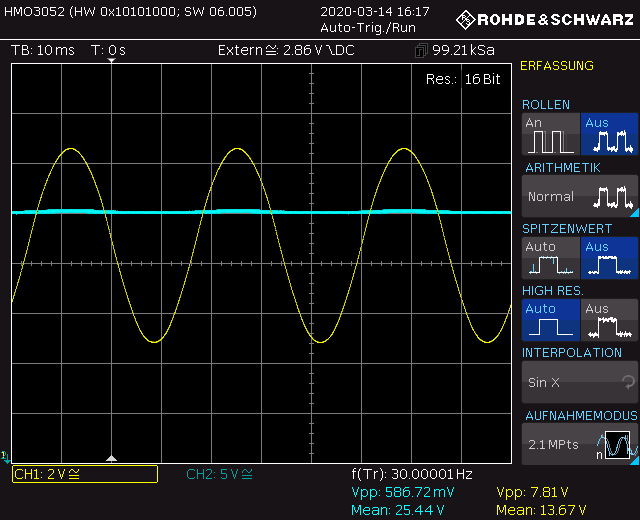Click the bottom trigger position triangle marker
Screen dimensions: 640x520
pos(112,458)
